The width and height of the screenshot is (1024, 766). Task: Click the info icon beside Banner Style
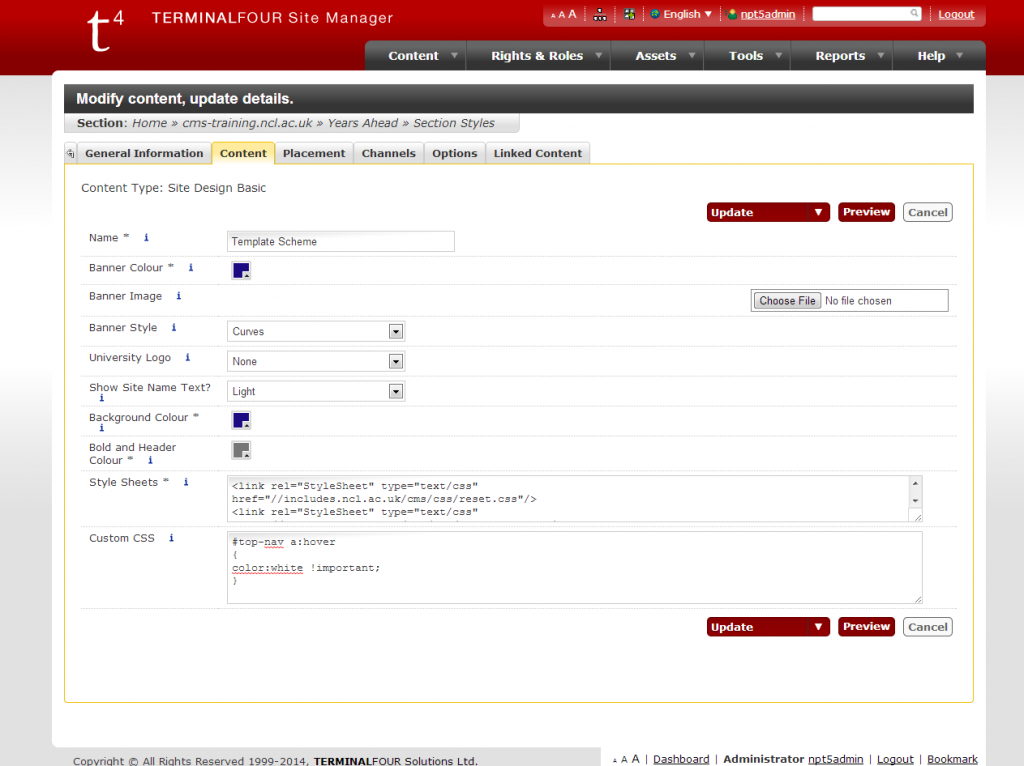[x=173, y=328]
